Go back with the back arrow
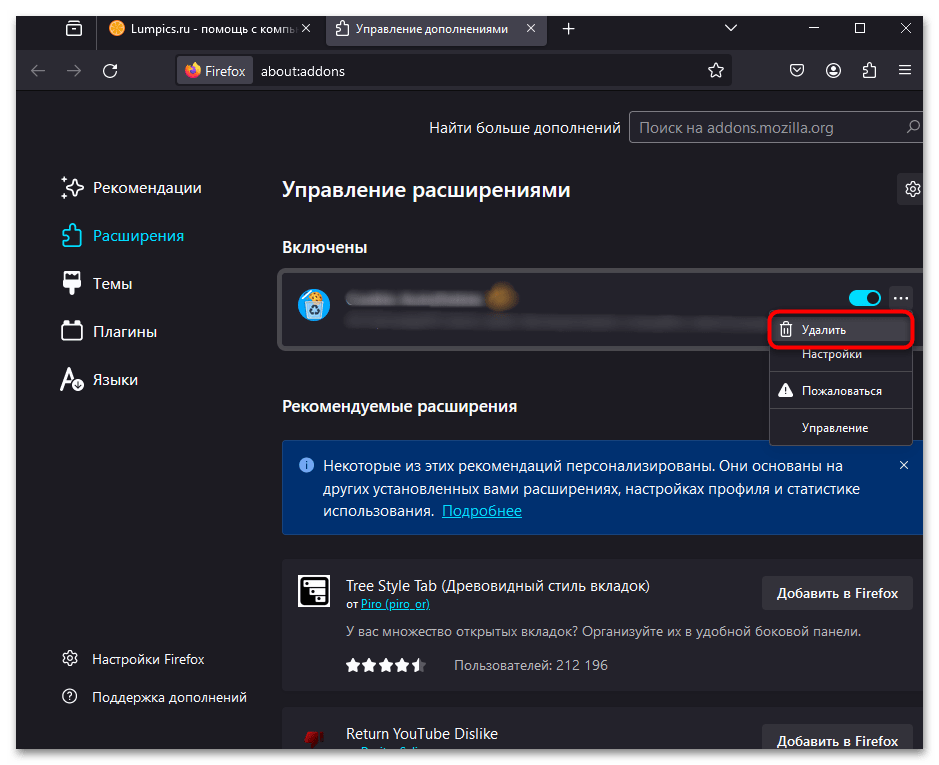Viewport: 939px width, 765px height. pyautogui.click(x=38, y=71)
